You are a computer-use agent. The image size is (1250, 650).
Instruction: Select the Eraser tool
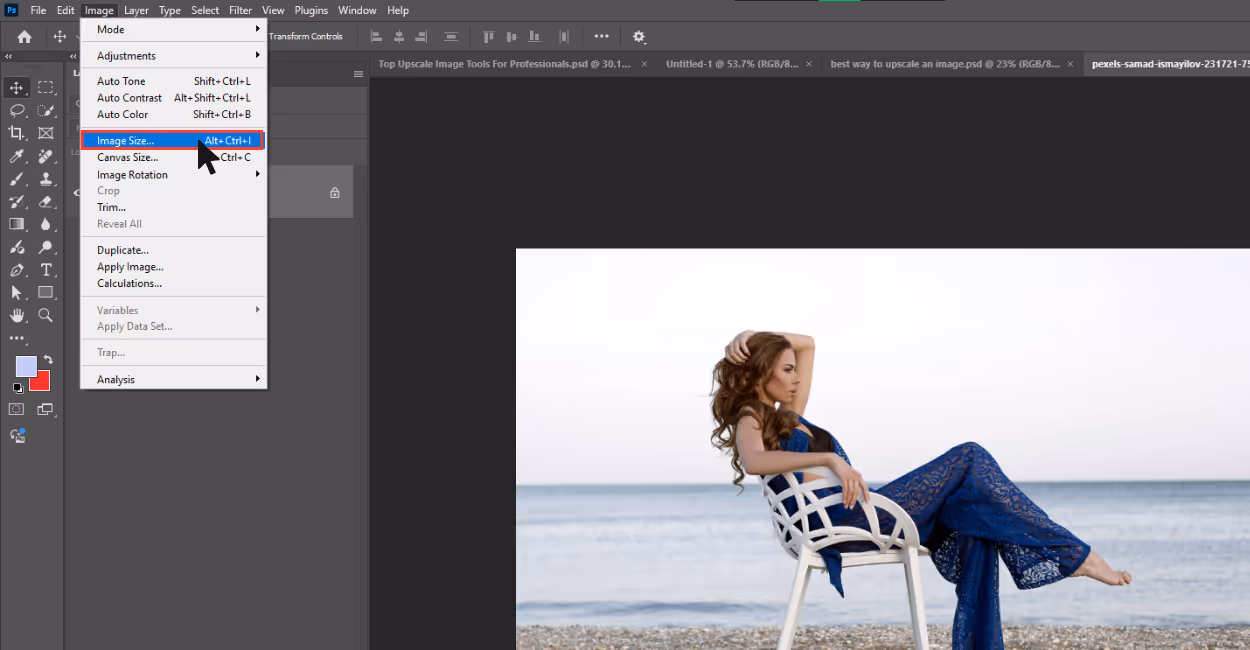tap(46, 201)
